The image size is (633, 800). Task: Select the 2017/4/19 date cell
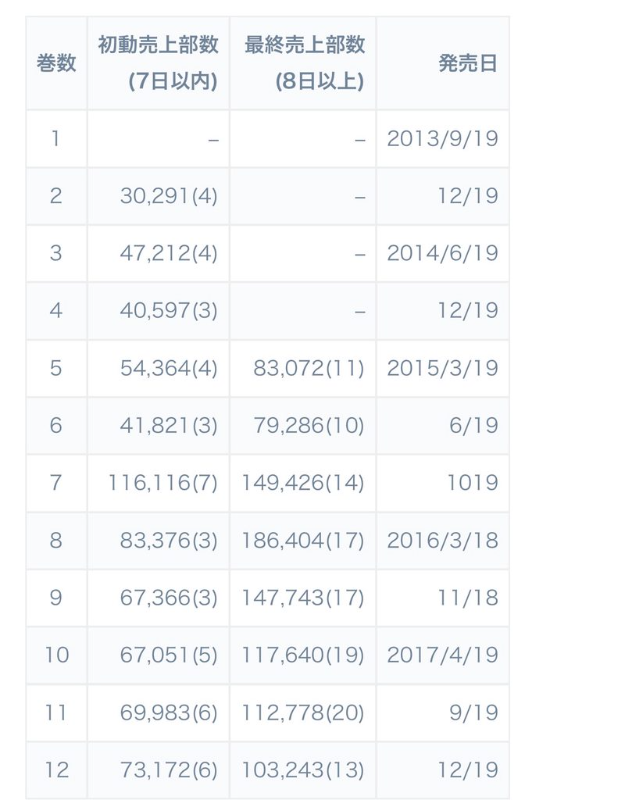(442, 655)
